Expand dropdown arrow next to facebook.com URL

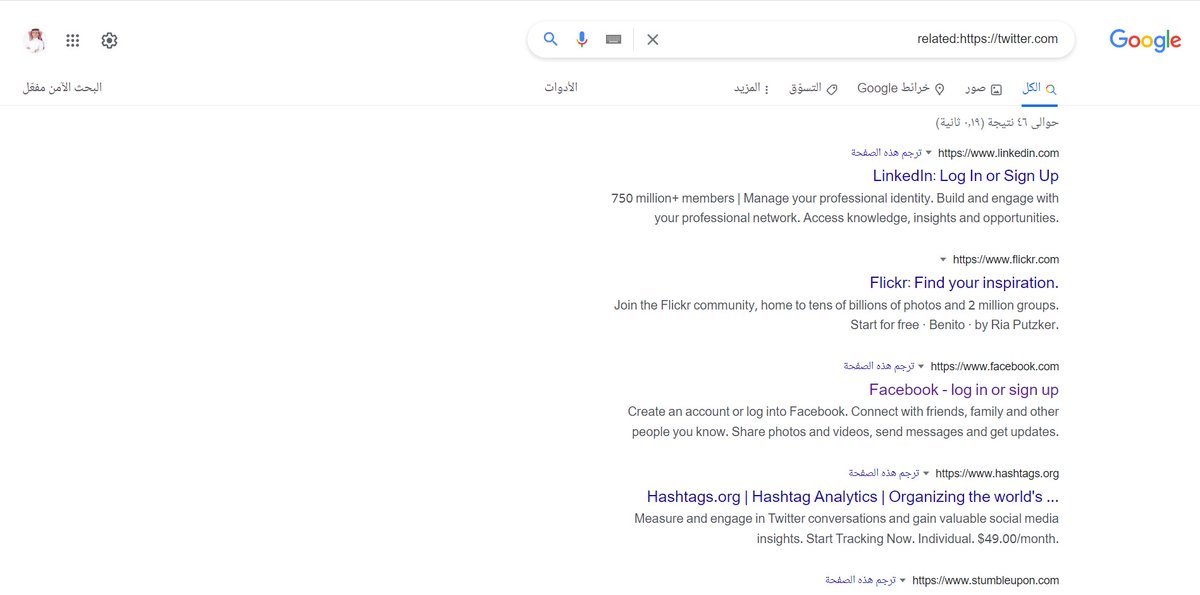[921, 367]
